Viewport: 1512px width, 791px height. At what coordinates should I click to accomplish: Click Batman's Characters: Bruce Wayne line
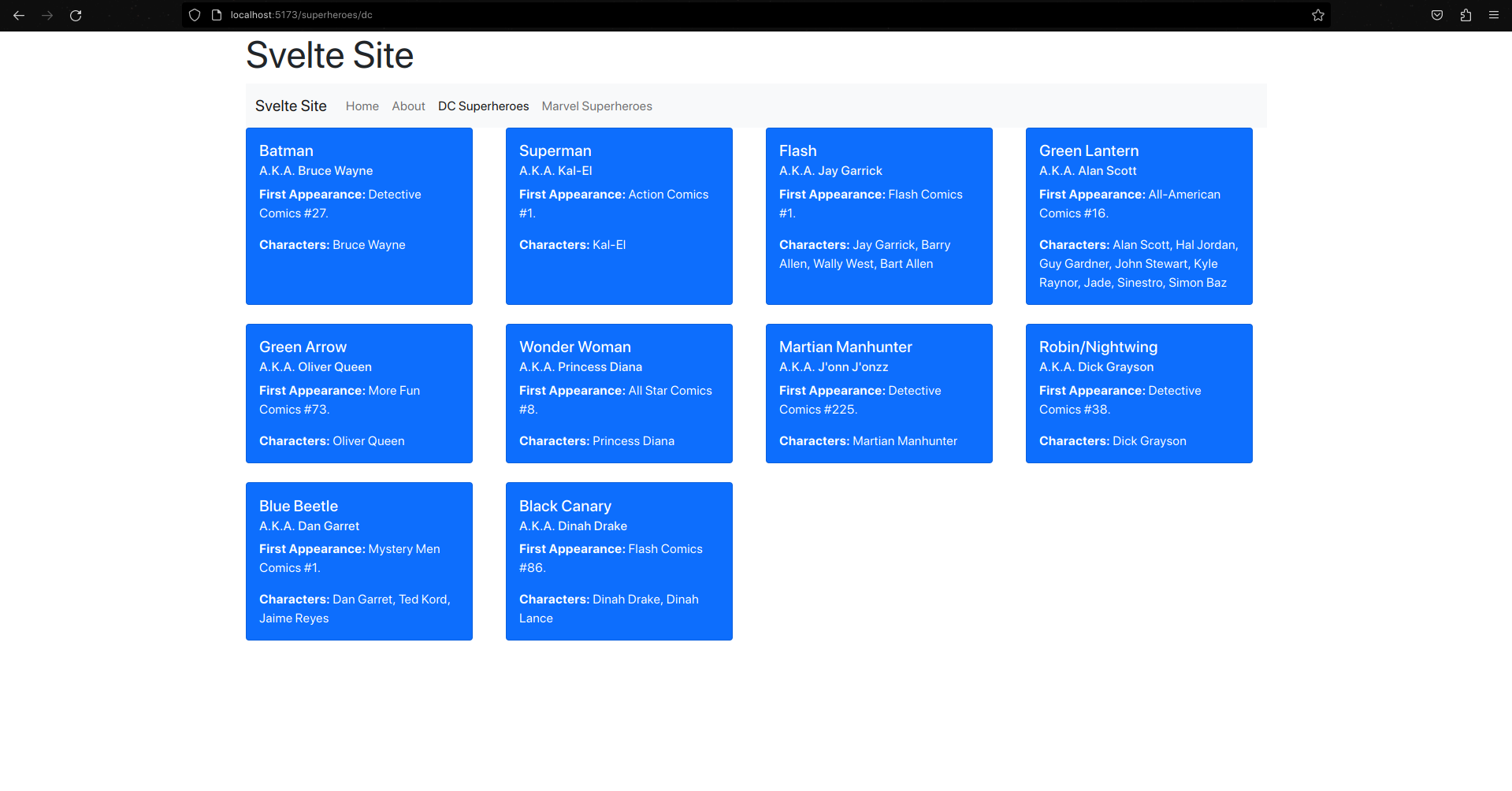332,244
